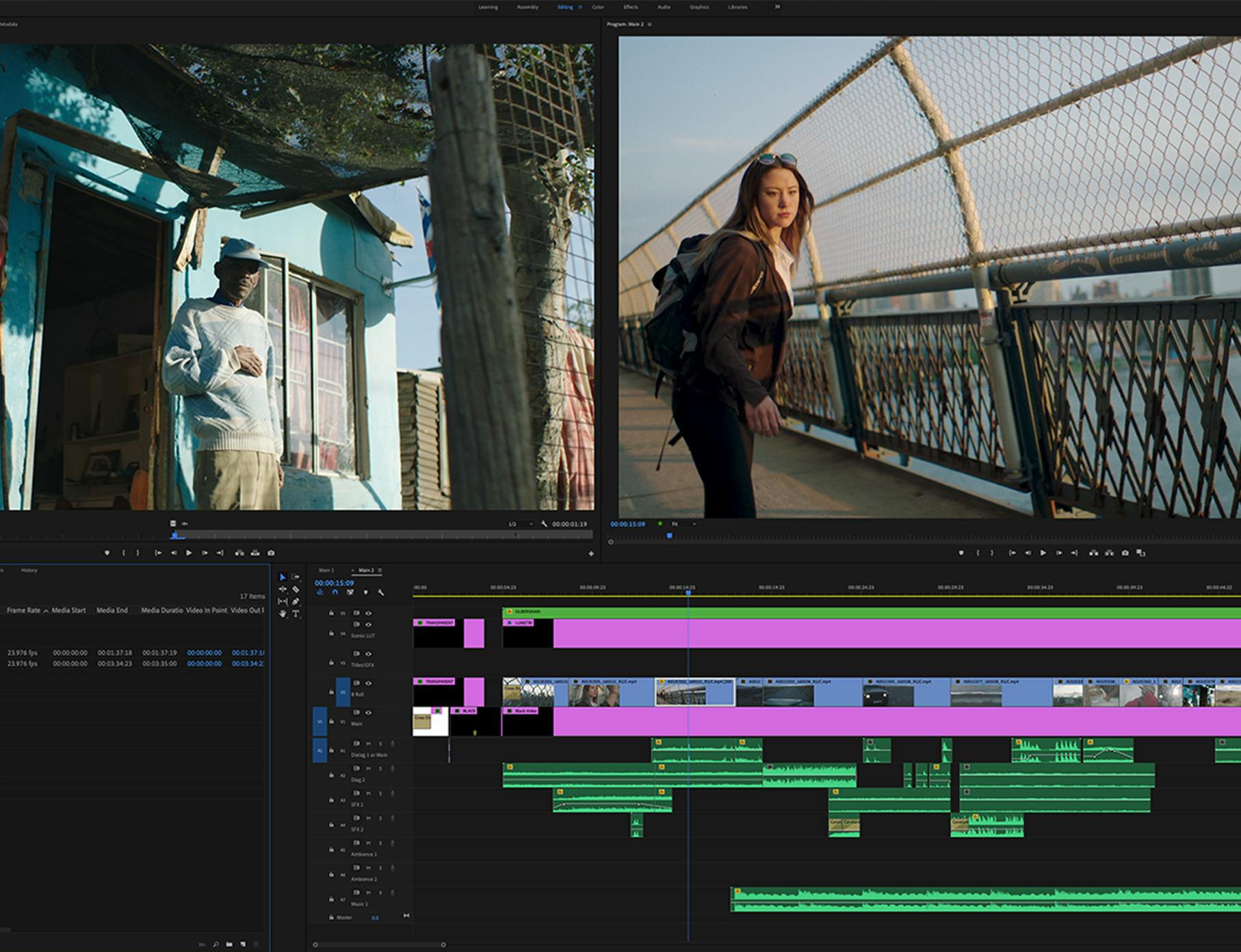Add marker in timeline header
This screenshot has height=952, width=1241.
[365, 592]
